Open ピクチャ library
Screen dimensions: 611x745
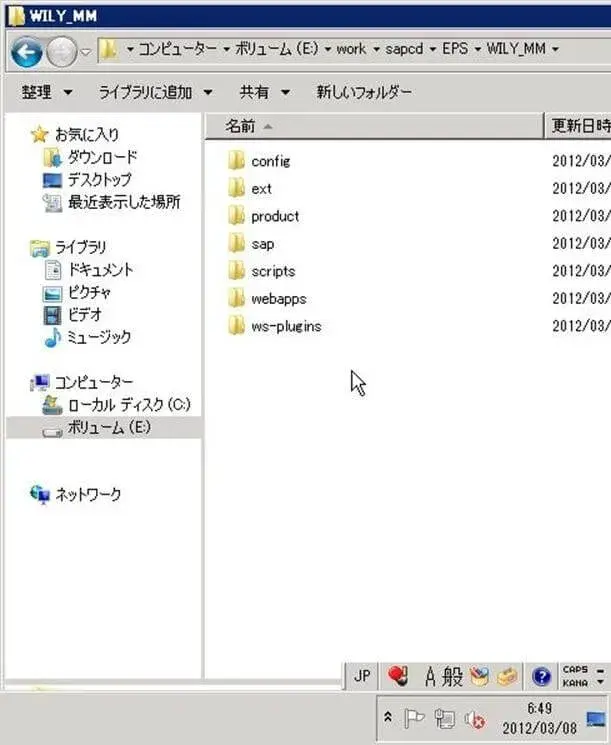(x=89, y=292)
